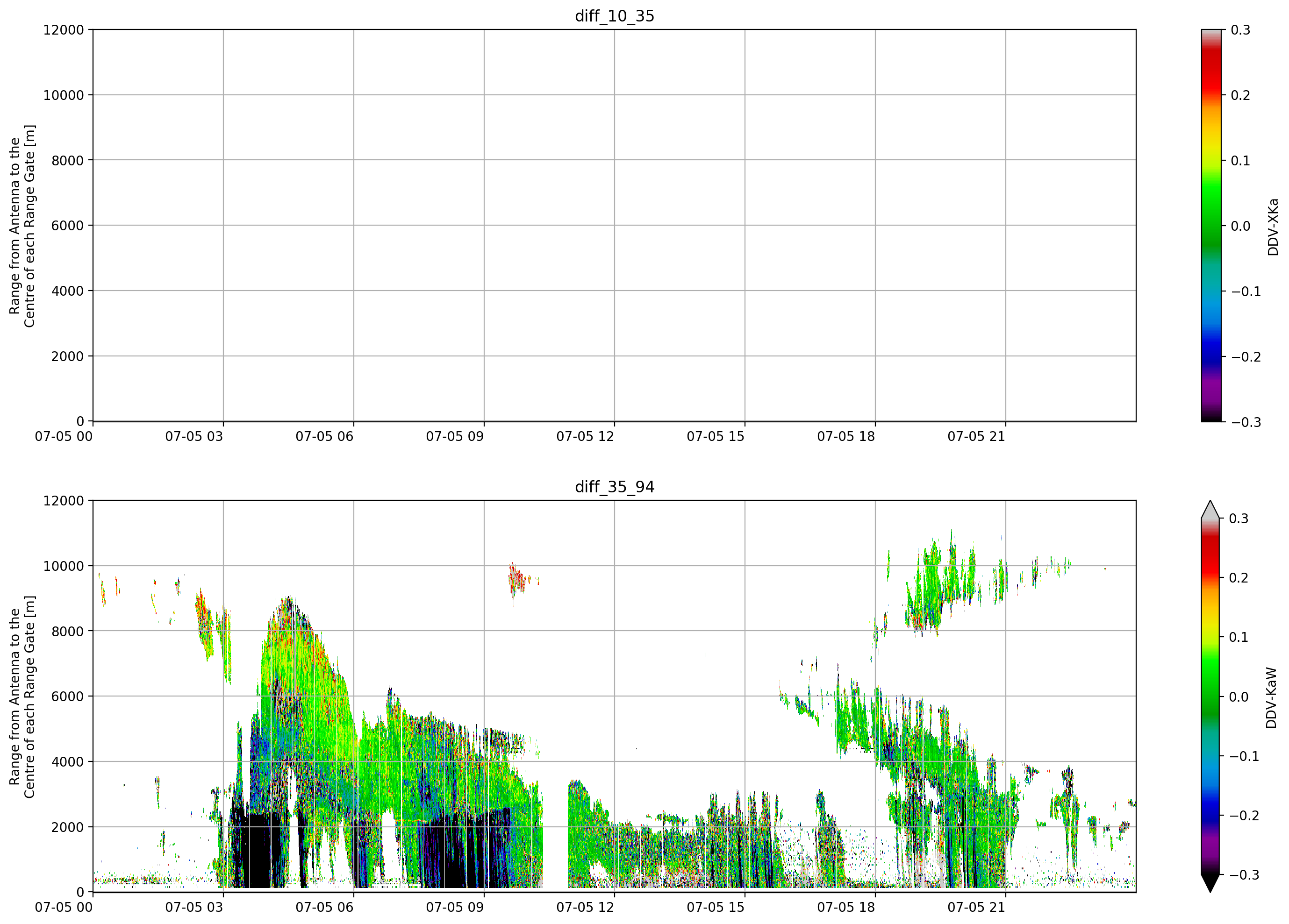The height and width of the screenshot is (924, 1289).
Task: Click '07-05 15' tick on top plot
Action: (716, 436)
